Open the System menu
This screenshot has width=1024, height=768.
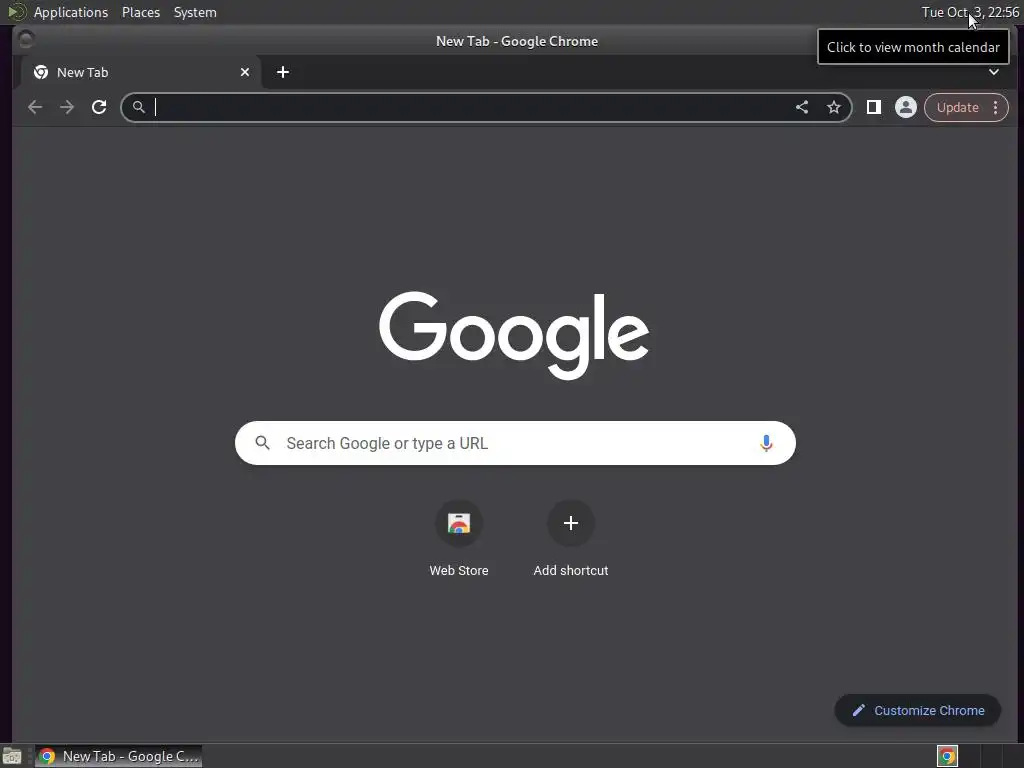click(x=195, y=12)
